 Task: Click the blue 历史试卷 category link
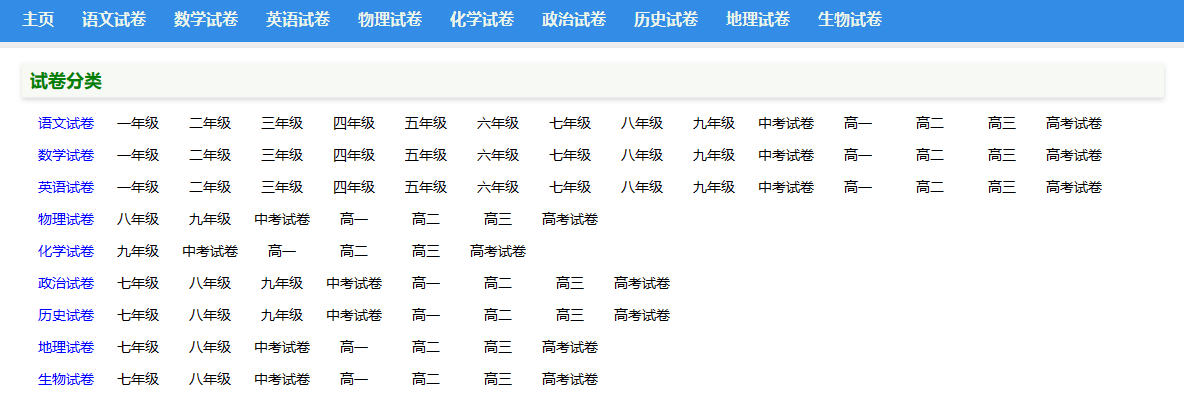[66, 315]
